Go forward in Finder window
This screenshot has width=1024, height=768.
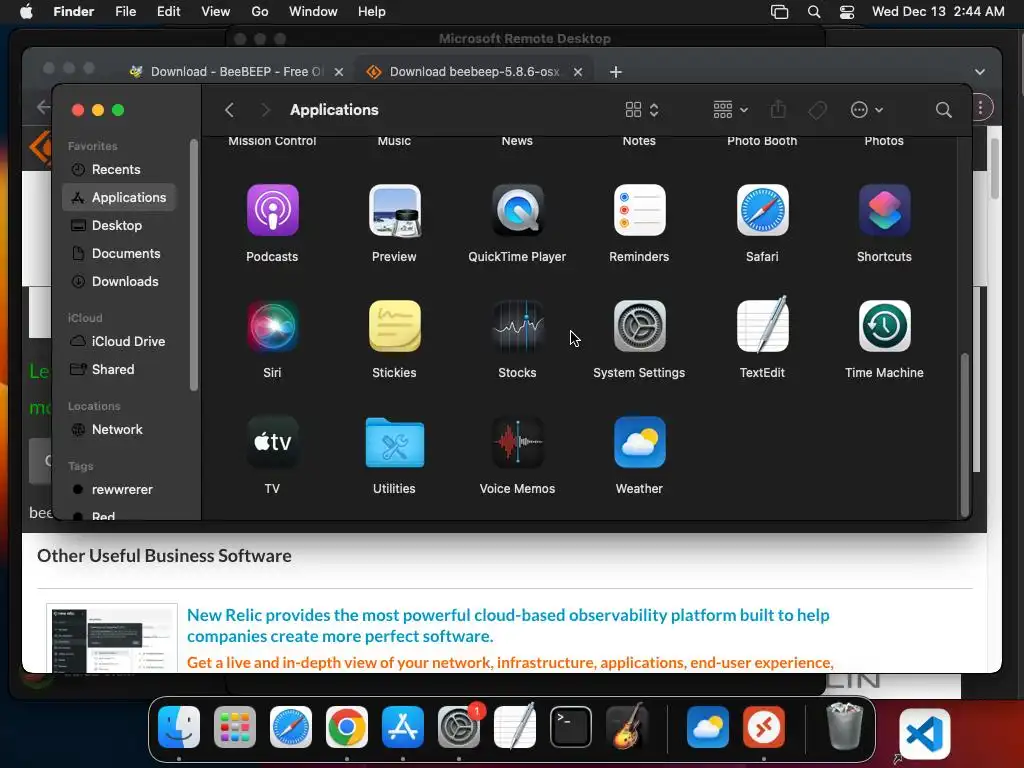pos(265,110)
